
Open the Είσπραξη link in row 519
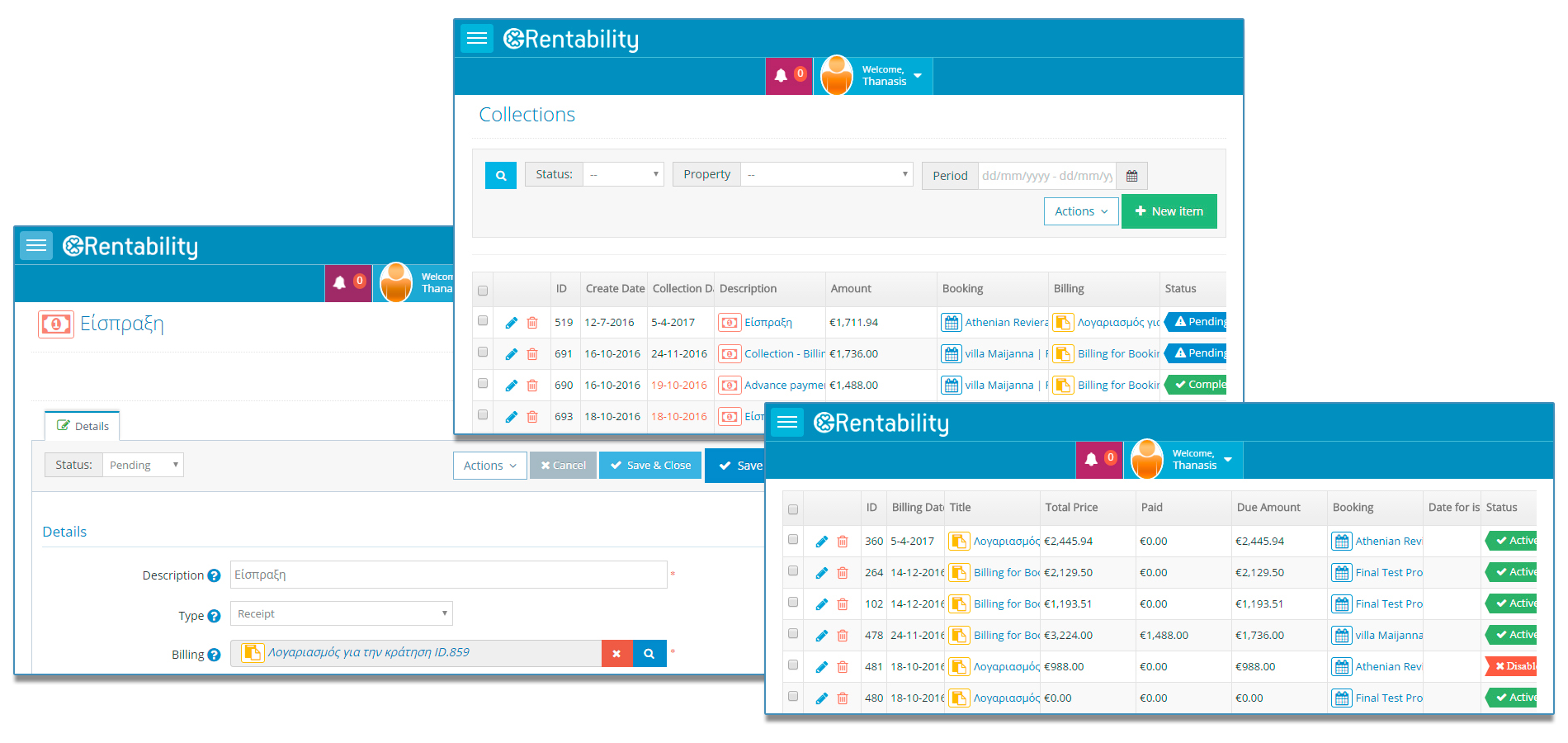pyautogui.click(x=768, y=323)
